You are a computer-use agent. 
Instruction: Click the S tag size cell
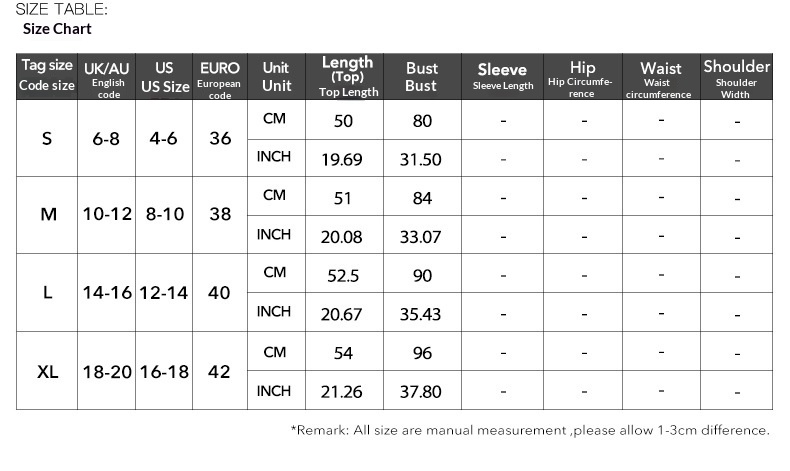tap(47, 139)
